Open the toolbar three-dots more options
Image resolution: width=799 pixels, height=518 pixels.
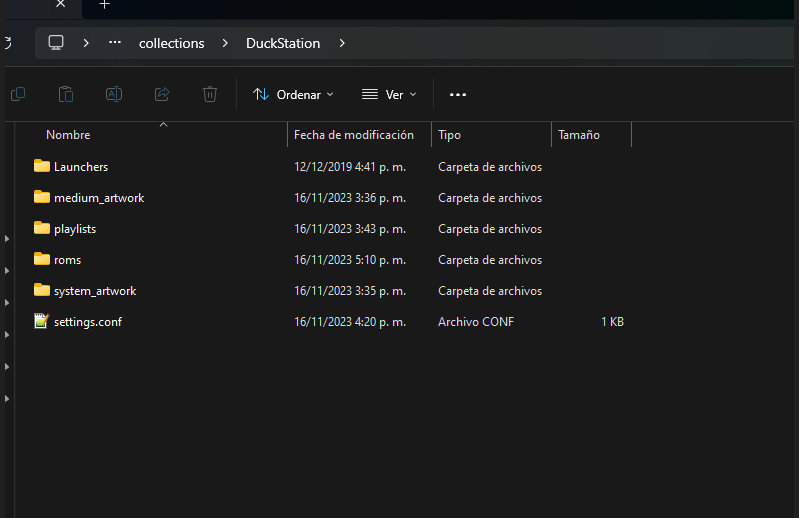point(458,95)
